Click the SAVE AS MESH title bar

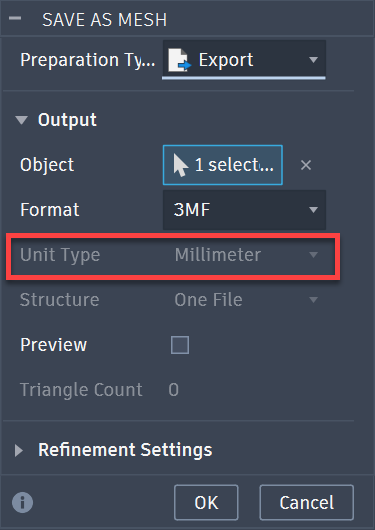point(187,19)
